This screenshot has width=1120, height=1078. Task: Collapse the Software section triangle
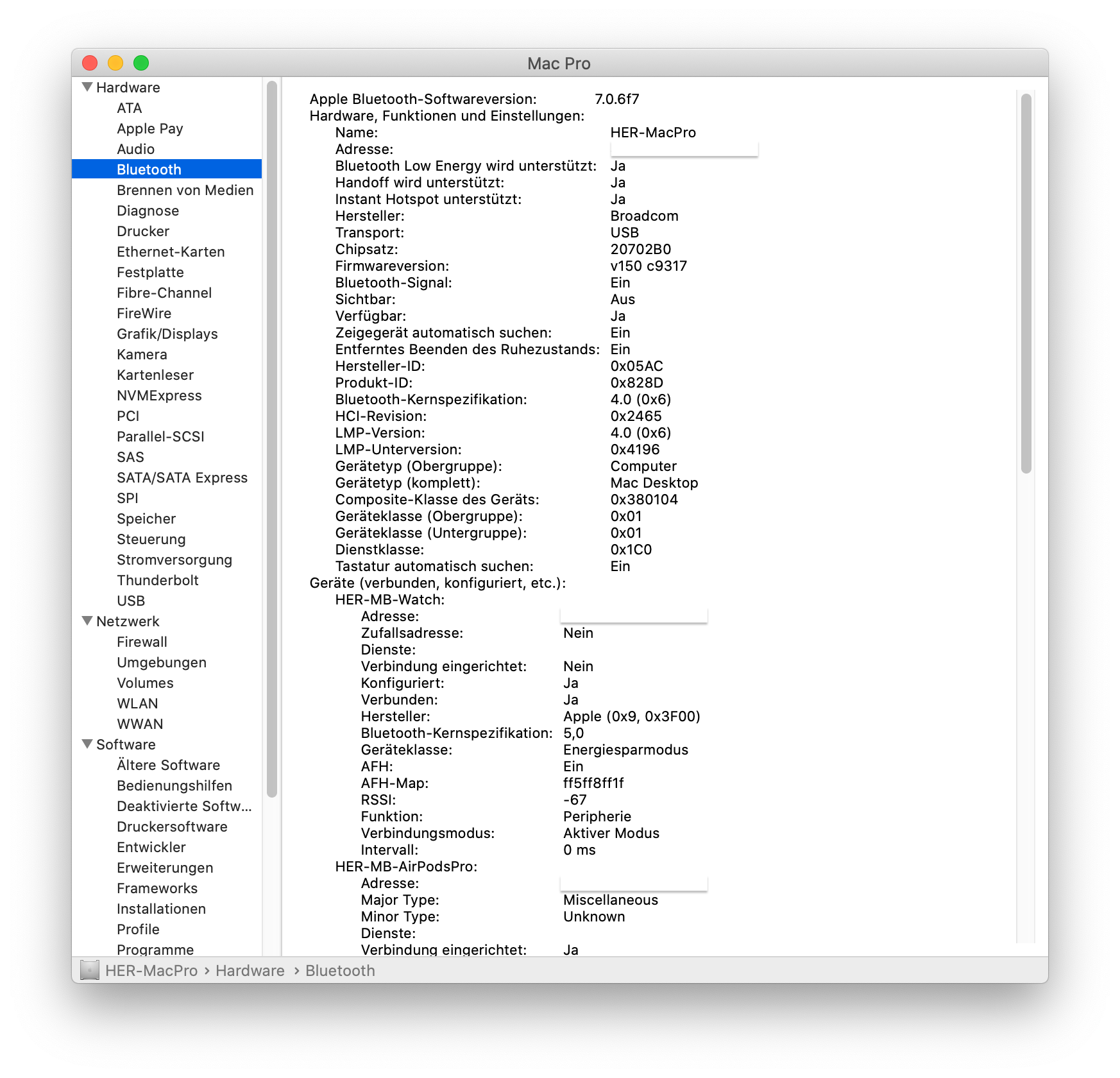[x=88, y=744]
